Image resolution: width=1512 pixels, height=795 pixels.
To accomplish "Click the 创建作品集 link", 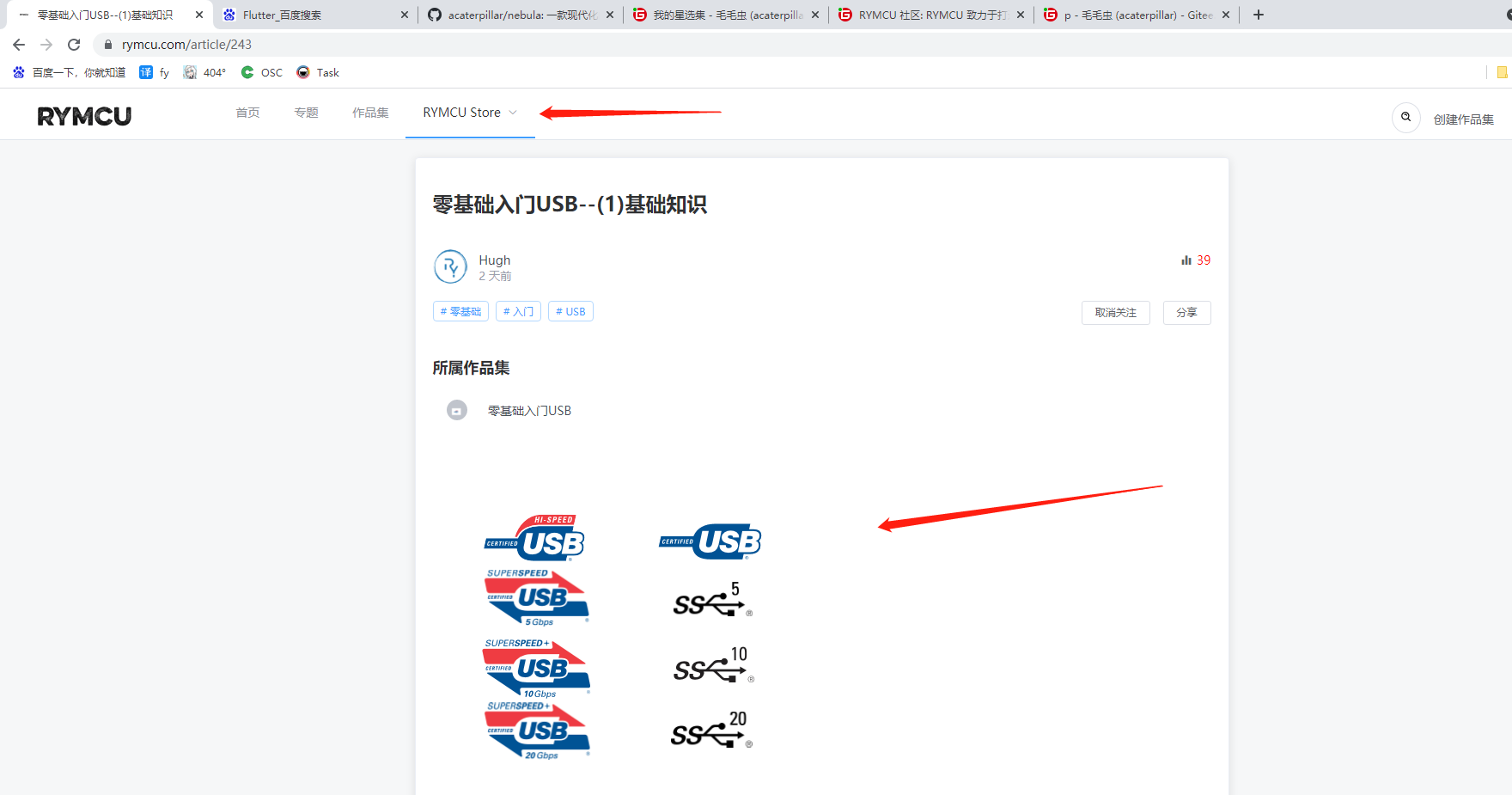I will [x=1463, y=119].
